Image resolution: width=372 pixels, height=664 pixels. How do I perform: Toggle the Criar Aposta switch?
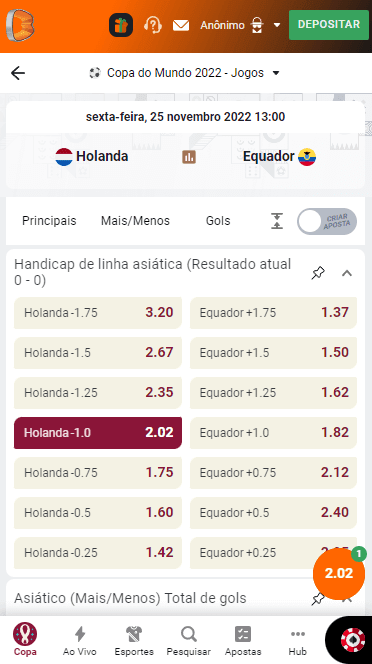coord(327,221)
